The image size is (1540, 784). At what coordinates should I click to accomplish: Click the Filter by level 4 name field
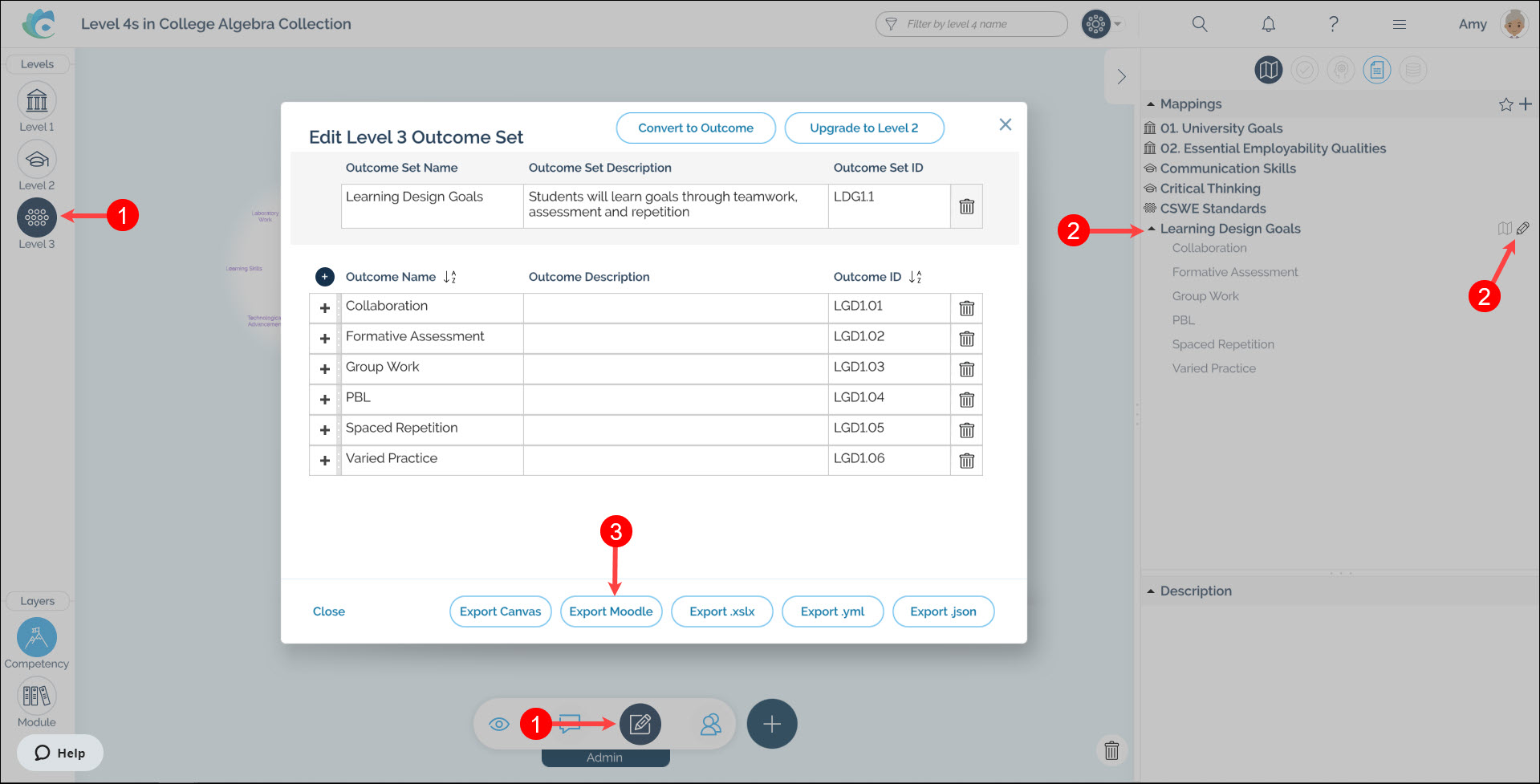979,24
